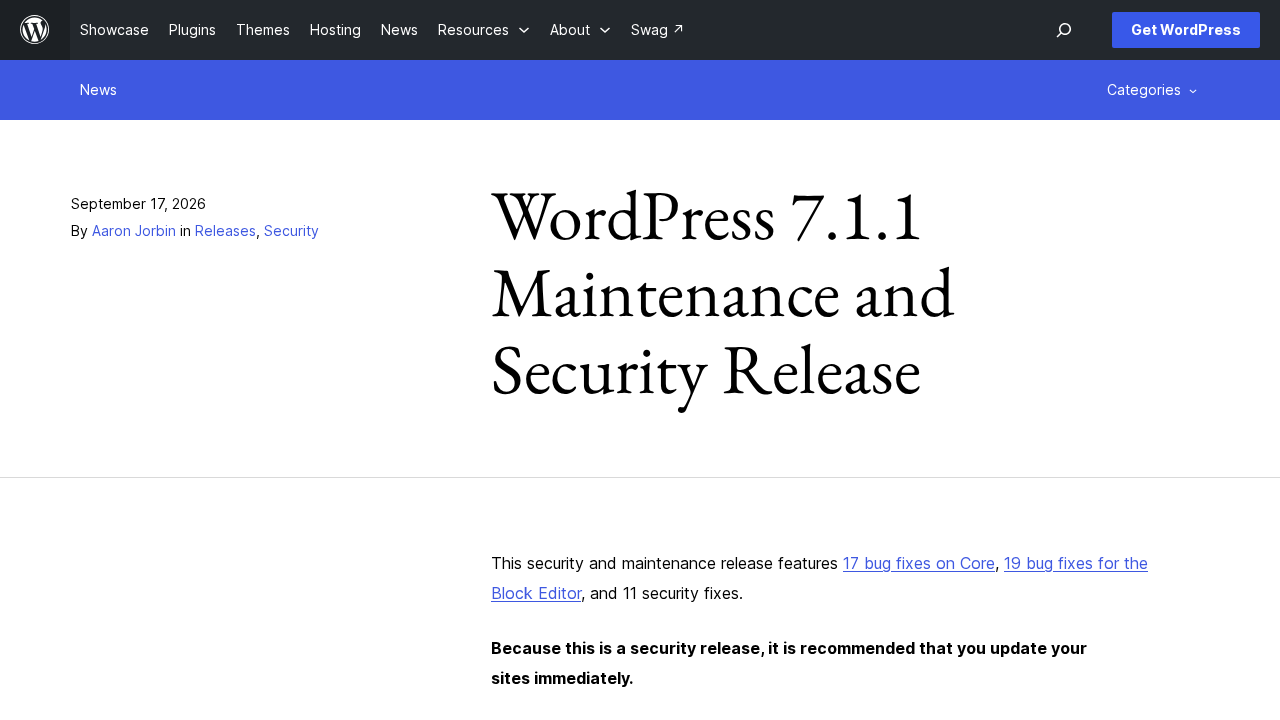The width and height of the screenshot is (1280, 720).
Task: Expand the Resources submenu chevron
Action: tap(524, 30)
